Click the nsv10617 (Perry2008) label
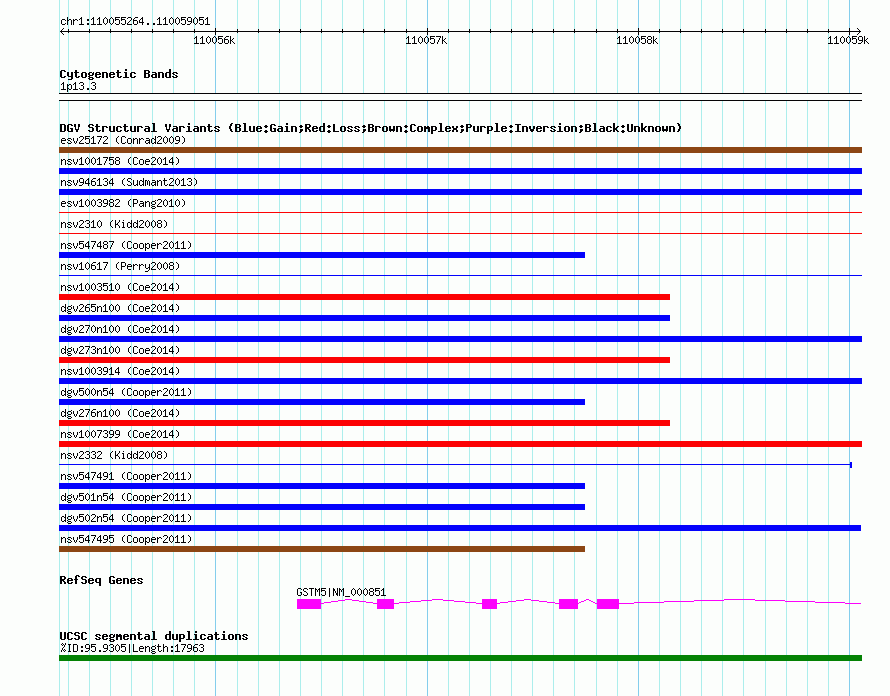Image resolution: width=890 pixels, height=696 pixels. coord(120,266)
